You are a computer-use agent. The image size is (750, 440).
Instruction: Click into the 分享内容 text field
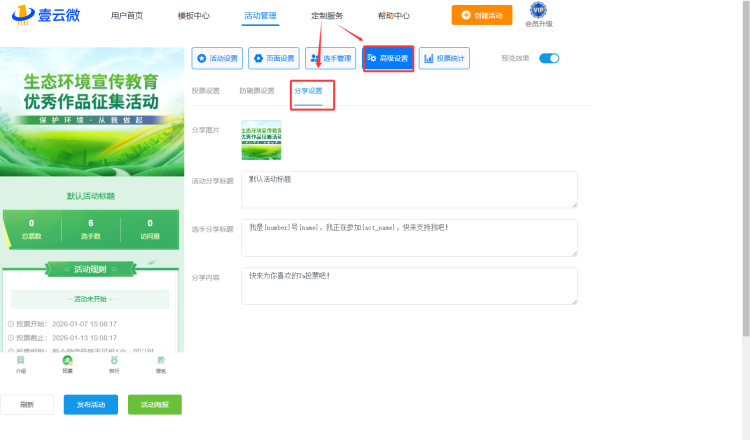(408, 285)
